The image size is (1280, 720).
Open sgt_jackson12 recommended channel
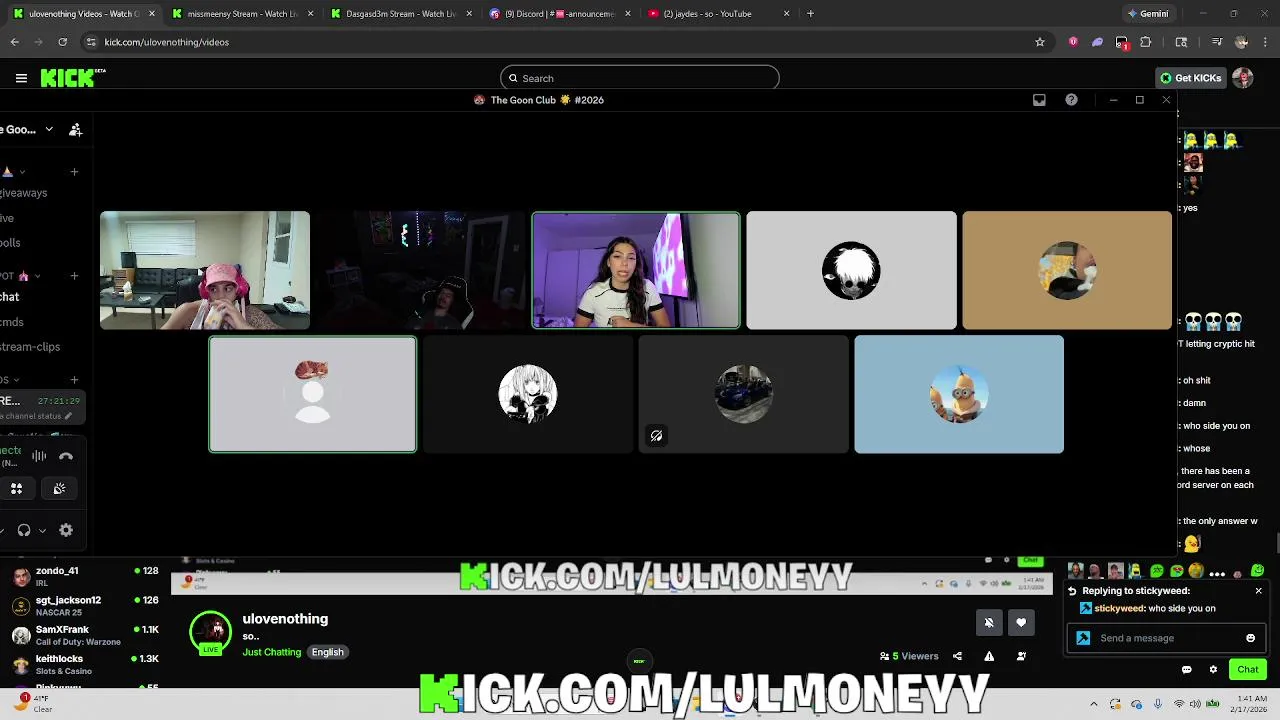pos(83,606)
